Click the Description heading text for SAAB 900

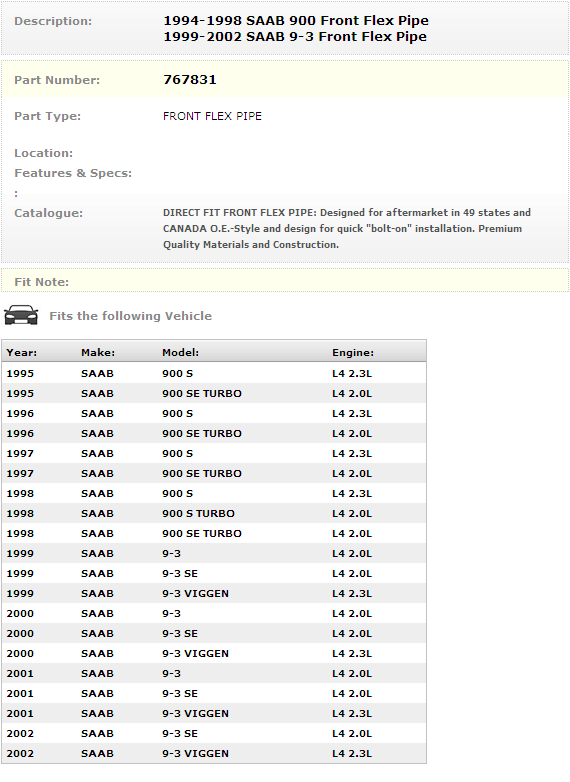296,20
